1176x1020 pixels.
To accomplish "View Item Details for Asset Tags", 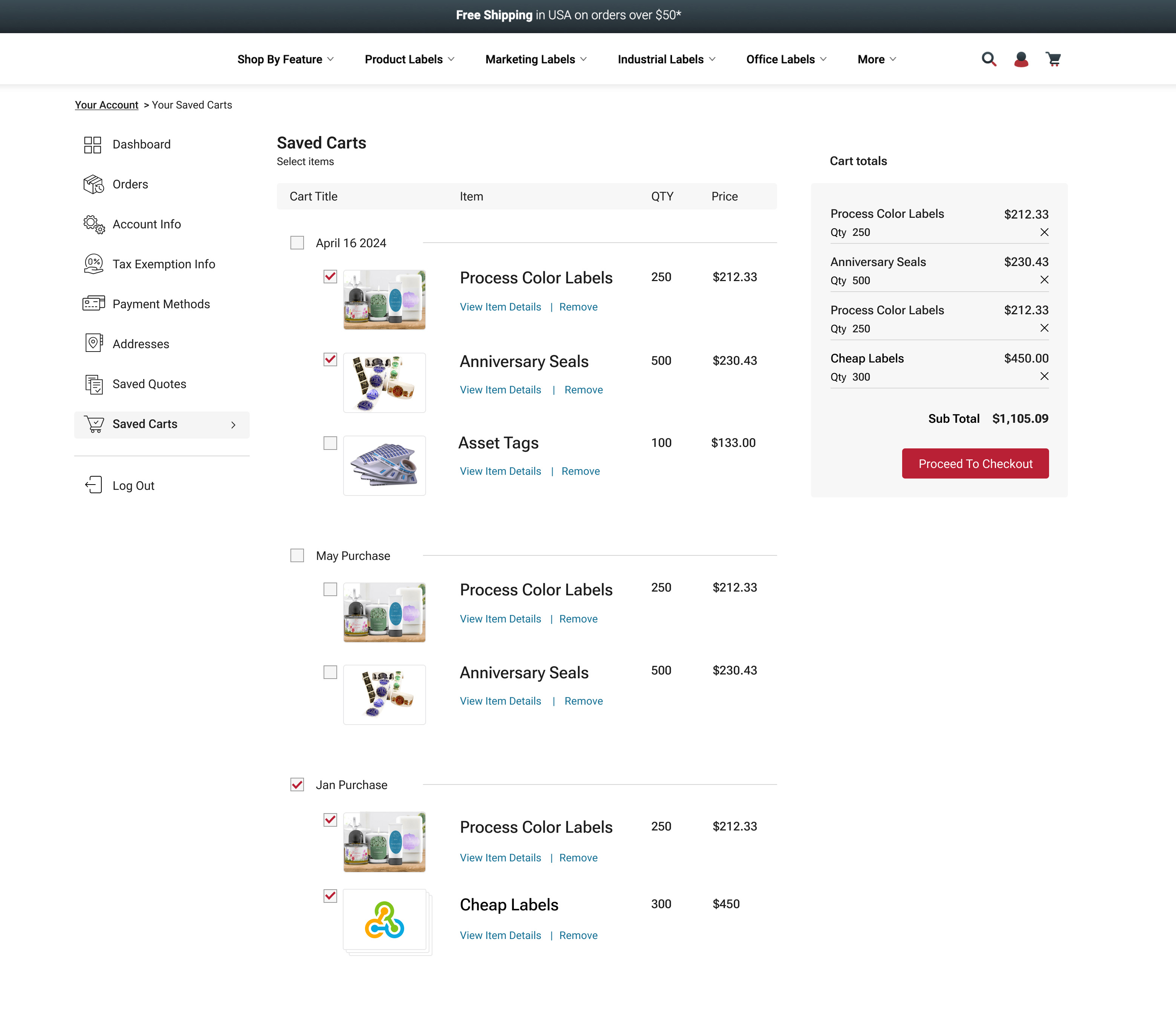I will [x=500, y=471].
